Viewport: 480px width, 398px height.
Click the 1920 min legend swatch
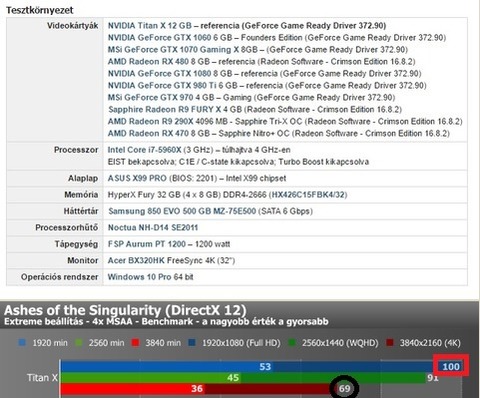point(22,343)
